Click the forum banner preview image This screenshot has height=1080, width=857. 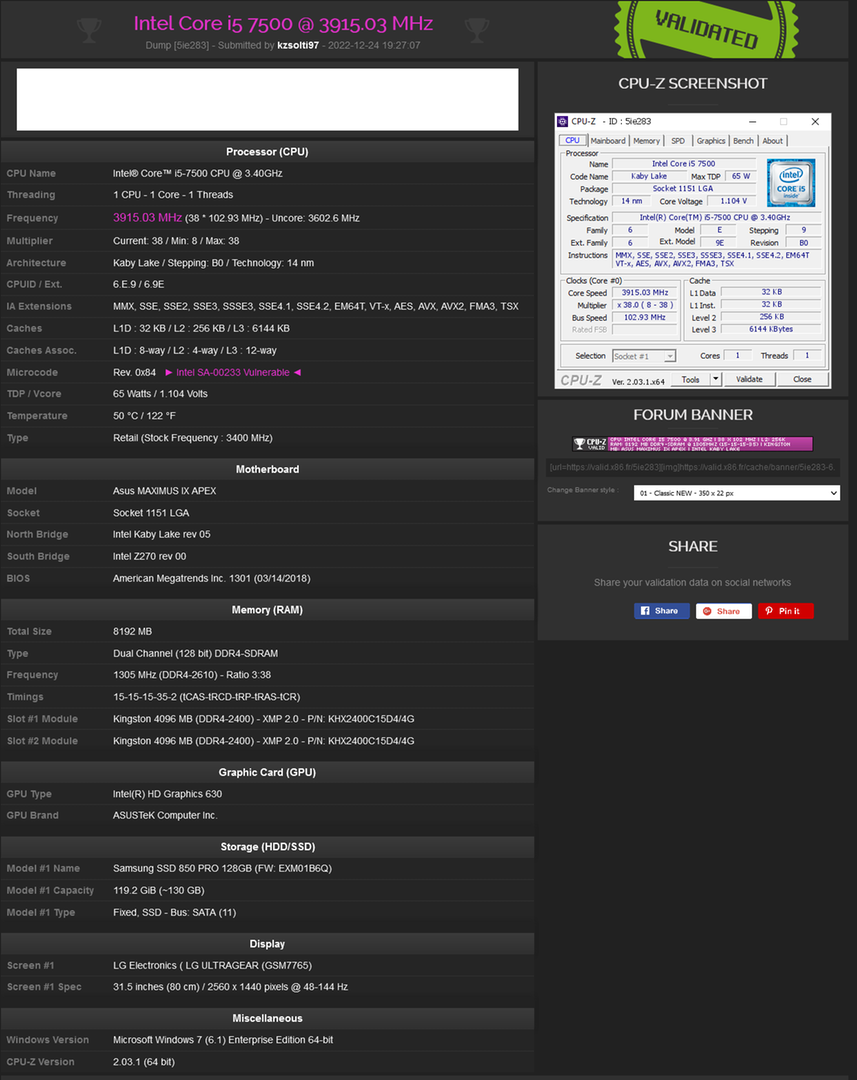point(692,444)
